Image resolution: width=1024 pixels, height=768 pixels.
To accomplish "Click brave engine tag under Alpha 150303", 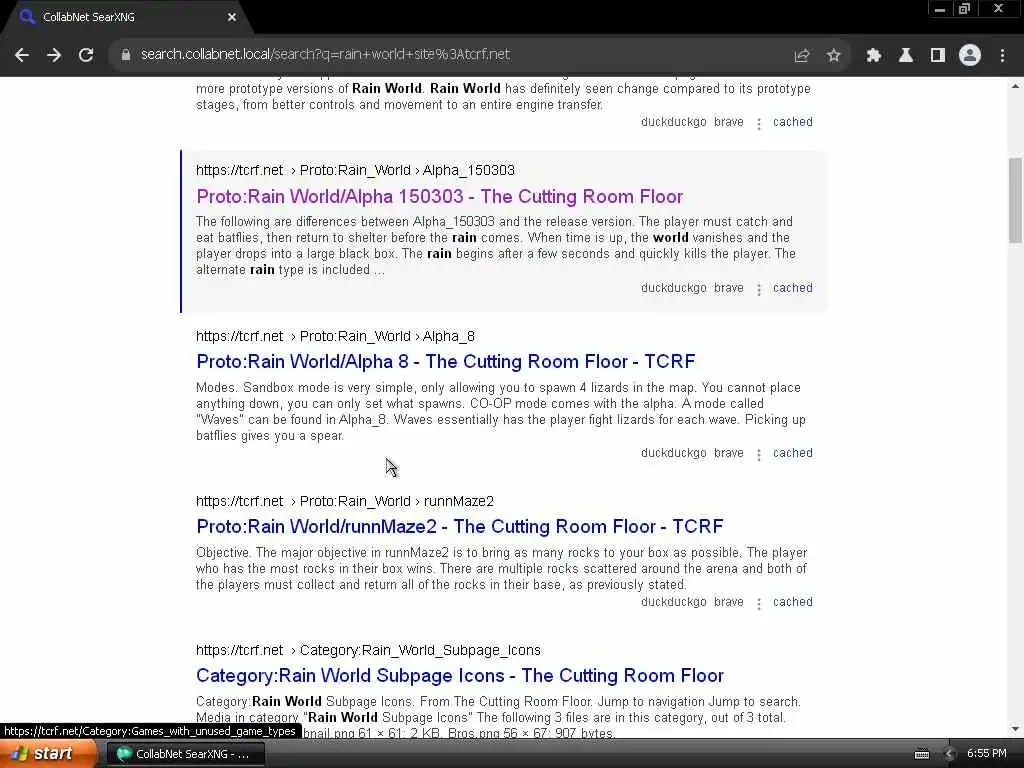I will click(729, 288).
